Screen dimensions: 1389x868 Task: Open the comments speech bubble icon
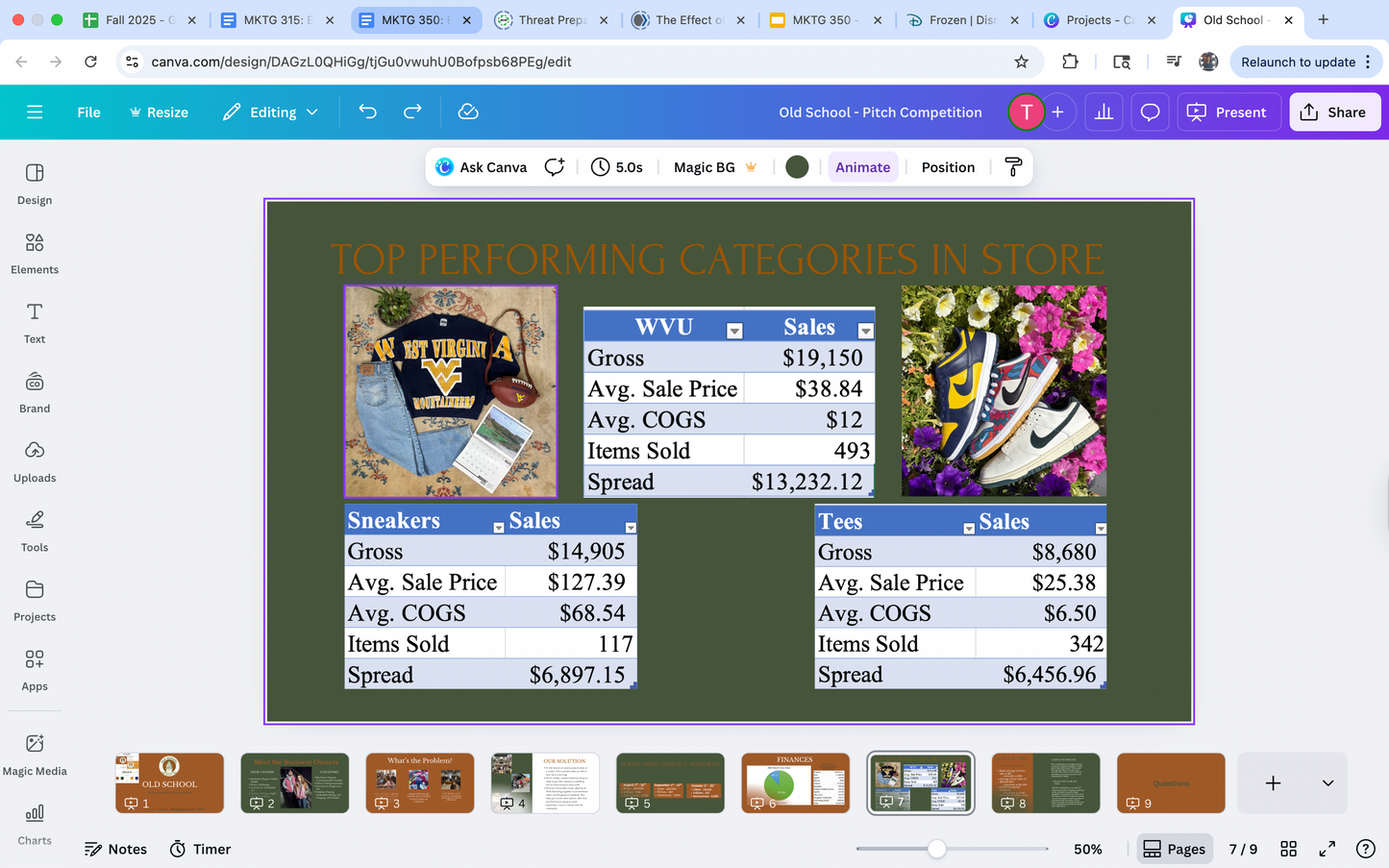coord(1150,112)
